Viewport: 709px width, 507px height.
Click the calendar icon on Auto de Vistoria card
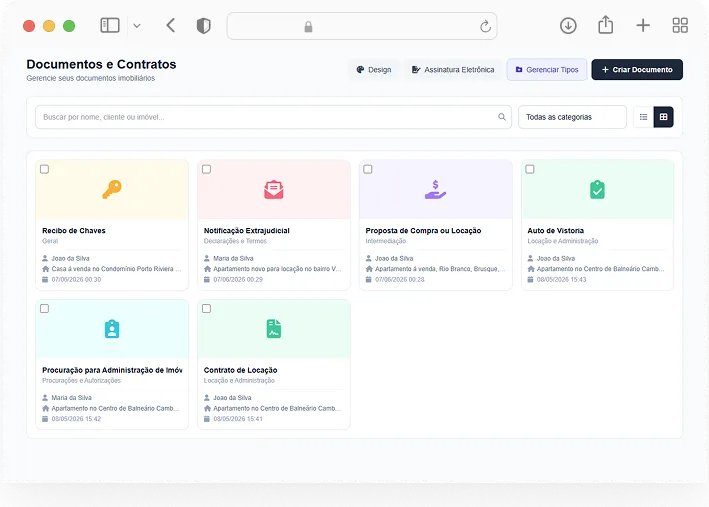pos(530,280)
